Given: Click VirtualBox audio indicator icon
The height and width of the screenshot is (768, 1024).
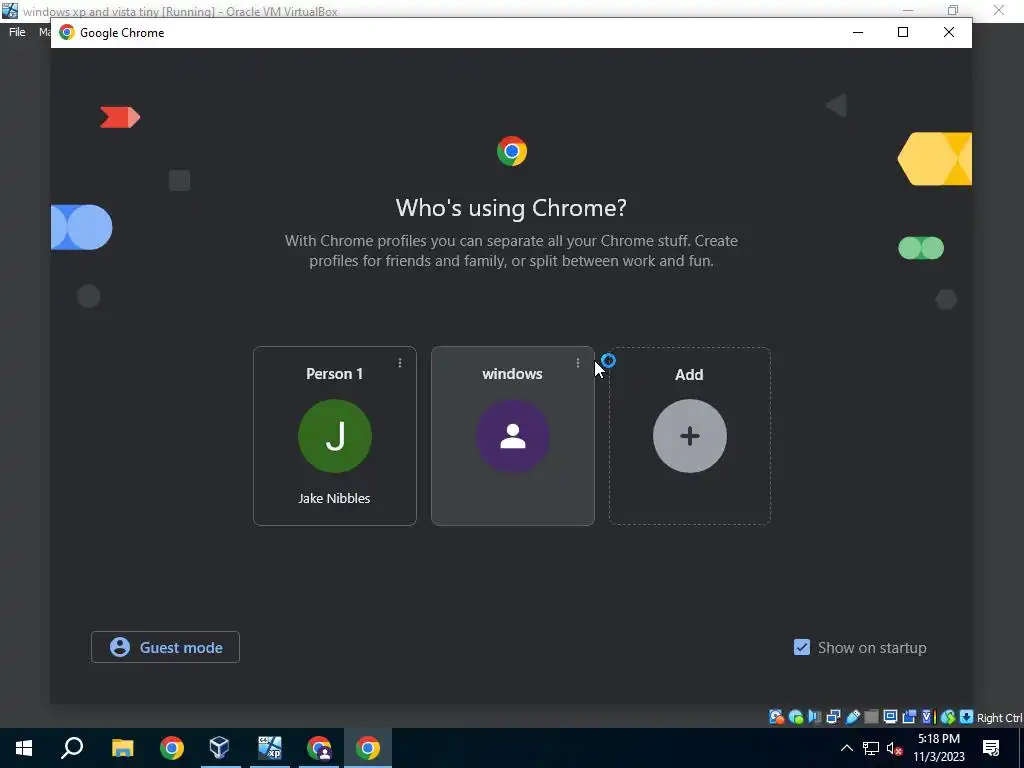Looking at the screenshot, I should [x=814, y=717].
